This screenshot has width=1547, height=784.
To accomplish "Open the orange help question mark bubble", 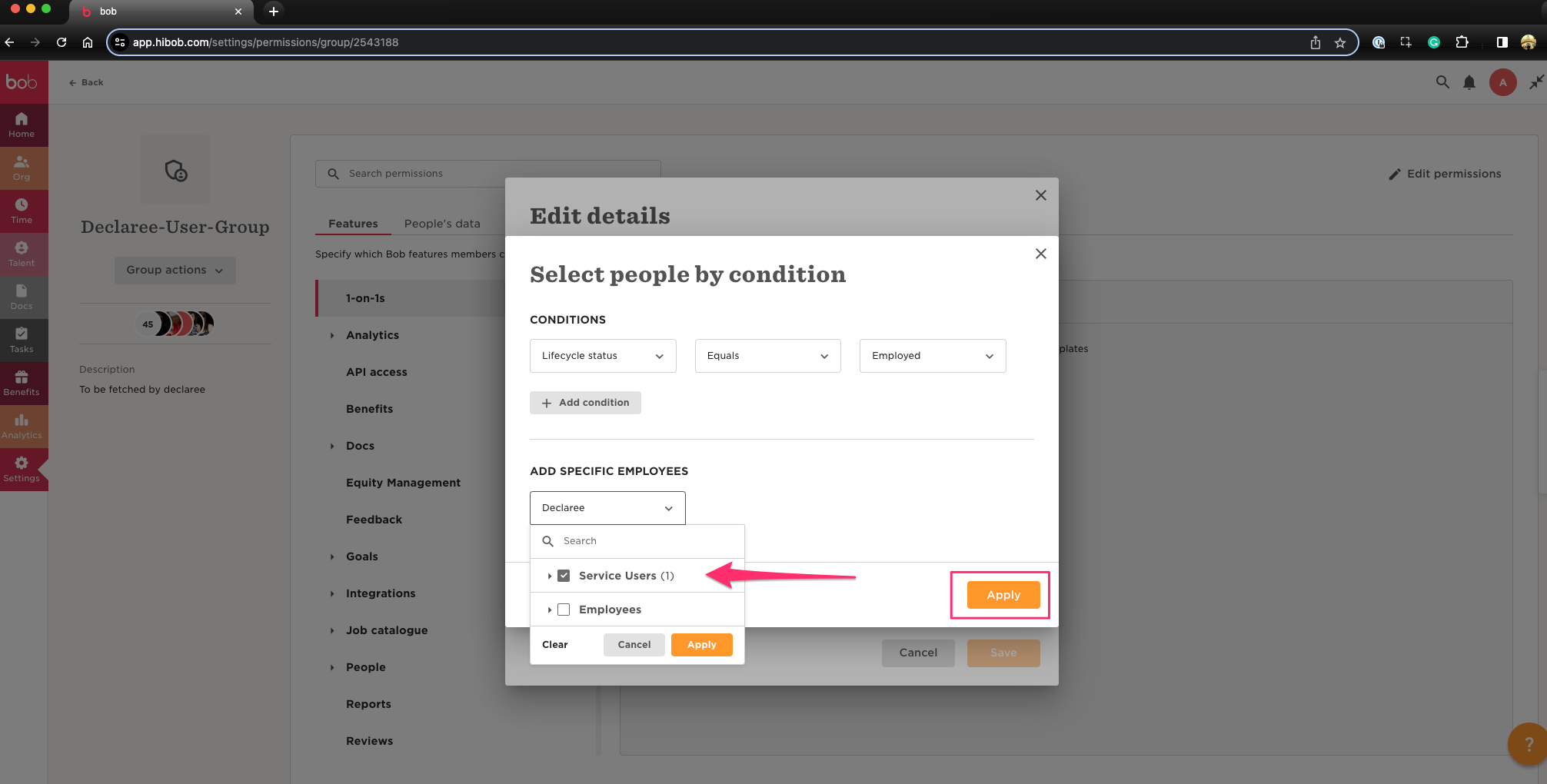I will pos(1527,743).
